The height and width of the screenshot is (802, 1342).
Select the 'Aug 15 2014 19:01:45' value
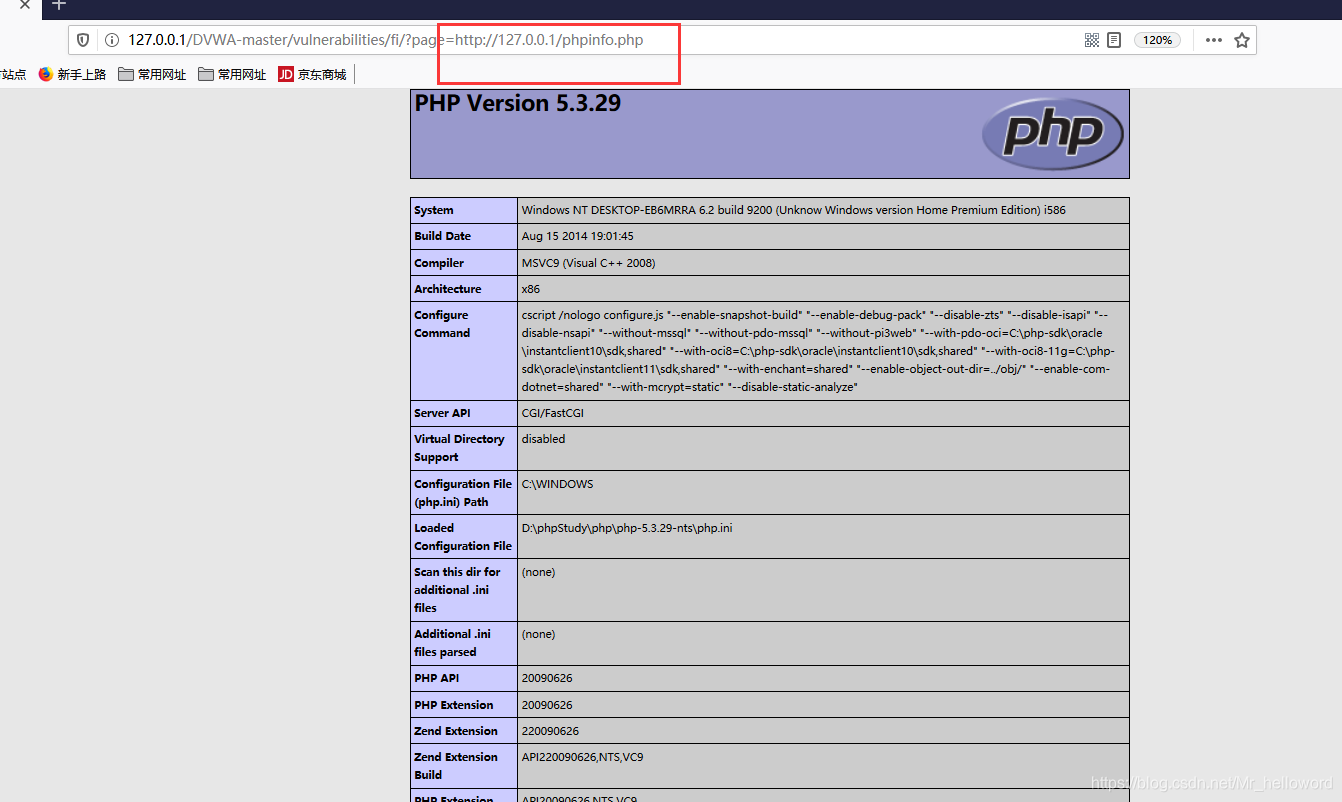point(577,236)
